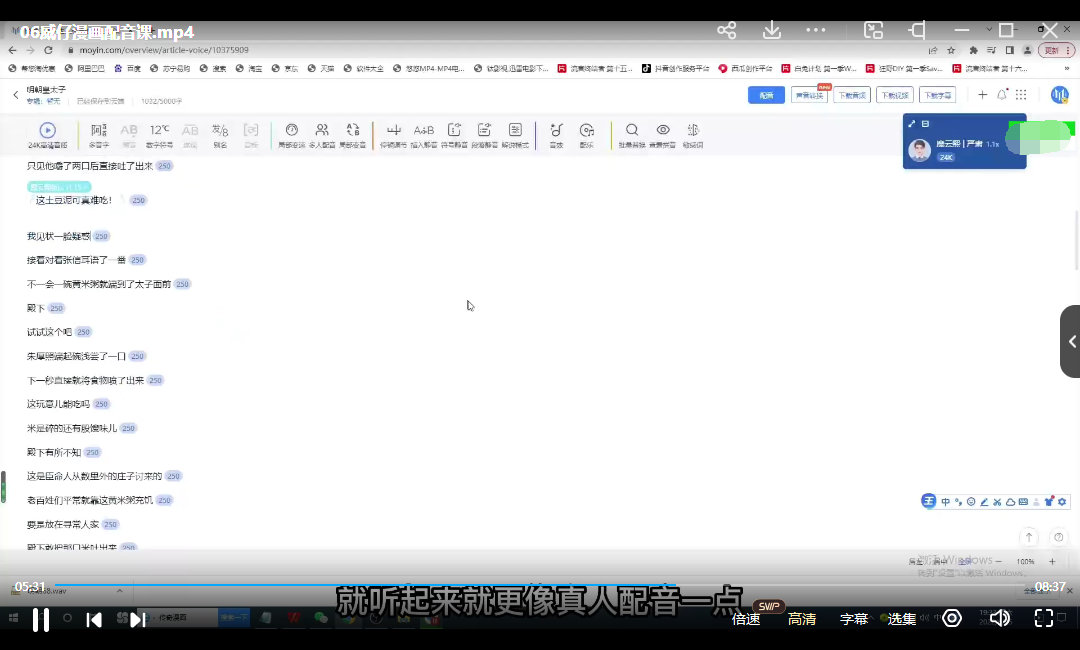The width and height of the screenshot is (1080, 650).
Task: Expand the floating voice card with diagonal arrow
Action: [912, 124]
